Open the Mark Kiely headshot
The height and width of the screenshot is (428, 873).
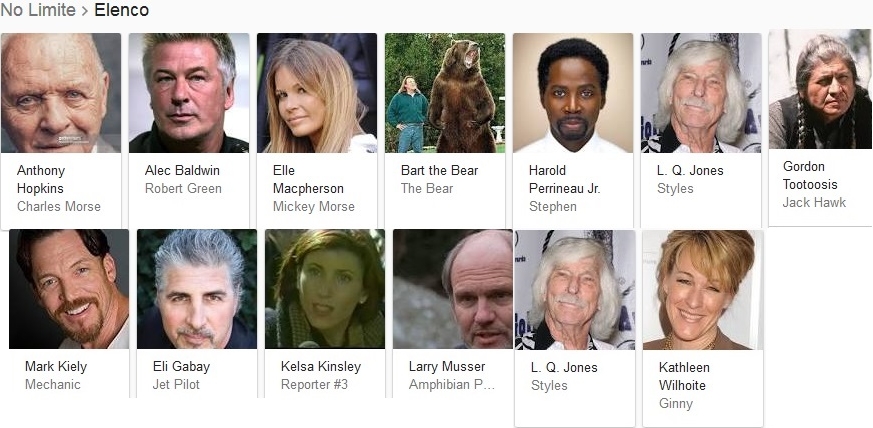click(69, 289)
